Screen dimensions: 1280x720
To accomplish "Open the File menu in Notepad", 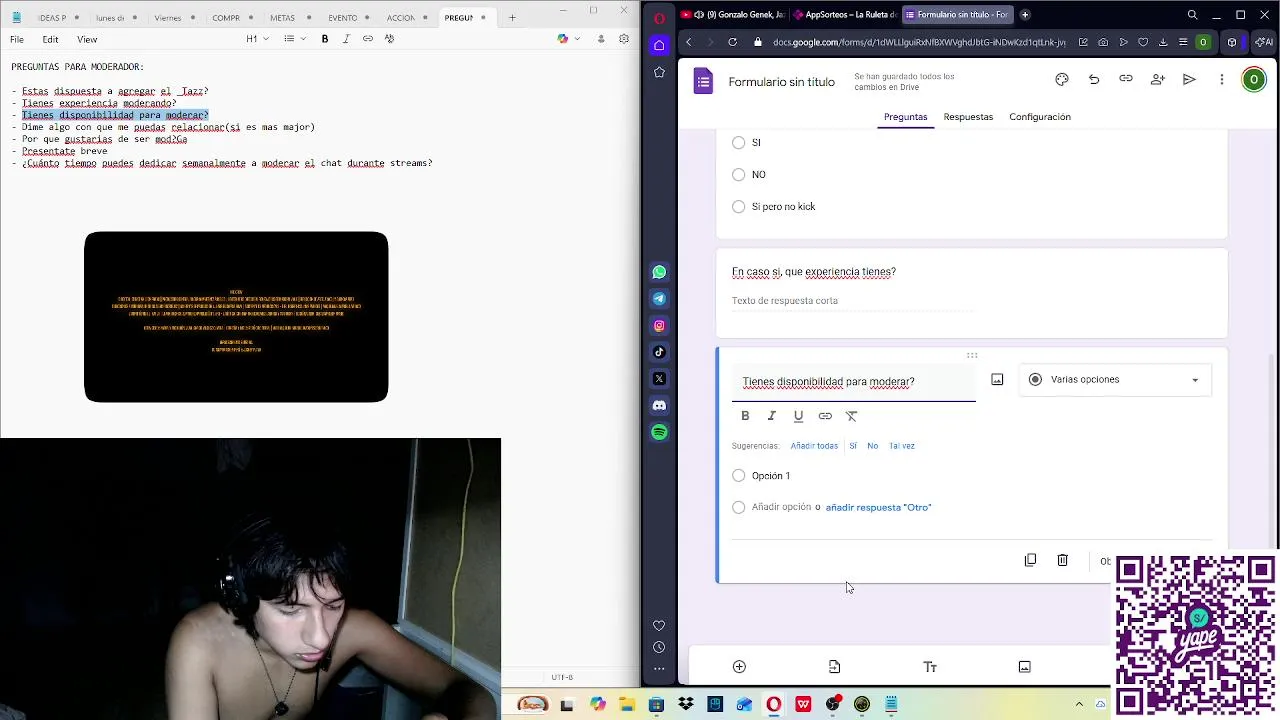I will [x=17, y=39].
